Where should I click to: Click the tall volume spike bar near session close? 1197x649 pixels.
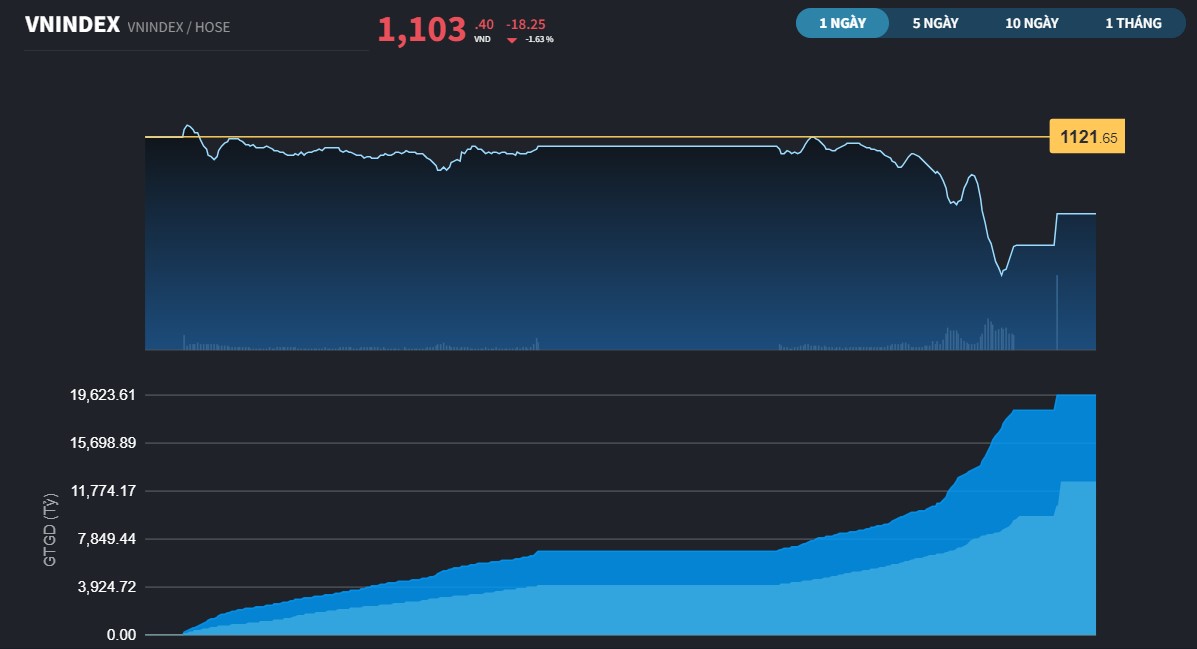pyautogui.click(x=1057, y=312)
